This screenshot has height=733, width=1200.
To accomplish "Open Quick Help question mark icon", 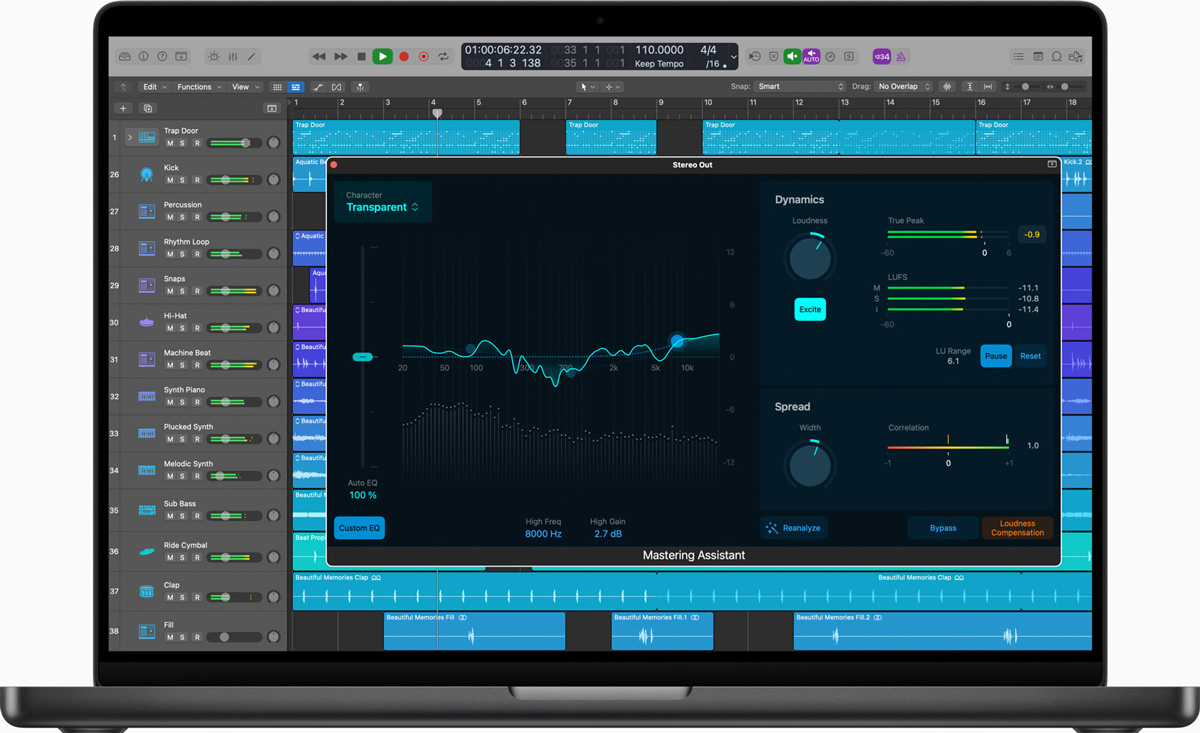I will pyautogui.click(x=162, y=57).
